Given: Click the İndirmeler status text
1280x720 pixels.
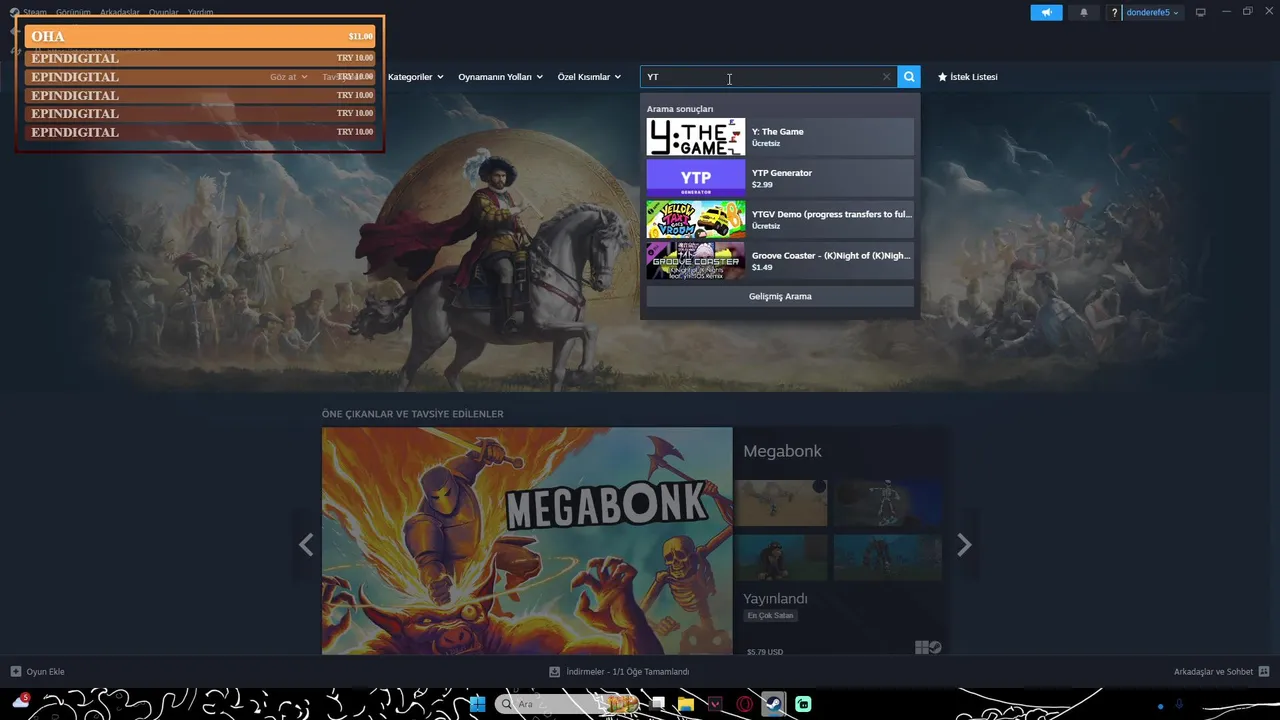Looking at the screenshot, I should pos(627,672).
